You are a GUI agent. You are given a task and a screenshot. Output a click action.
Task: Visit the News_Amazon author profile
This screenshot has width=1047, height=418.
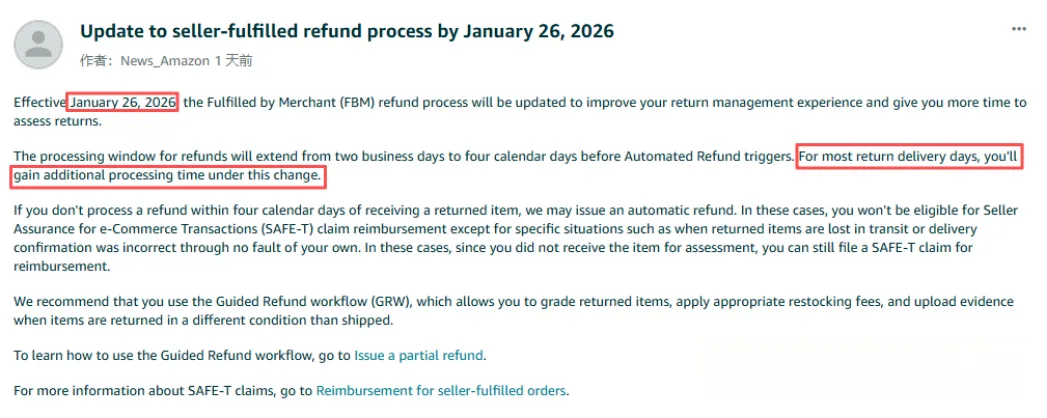coord(165,61)
